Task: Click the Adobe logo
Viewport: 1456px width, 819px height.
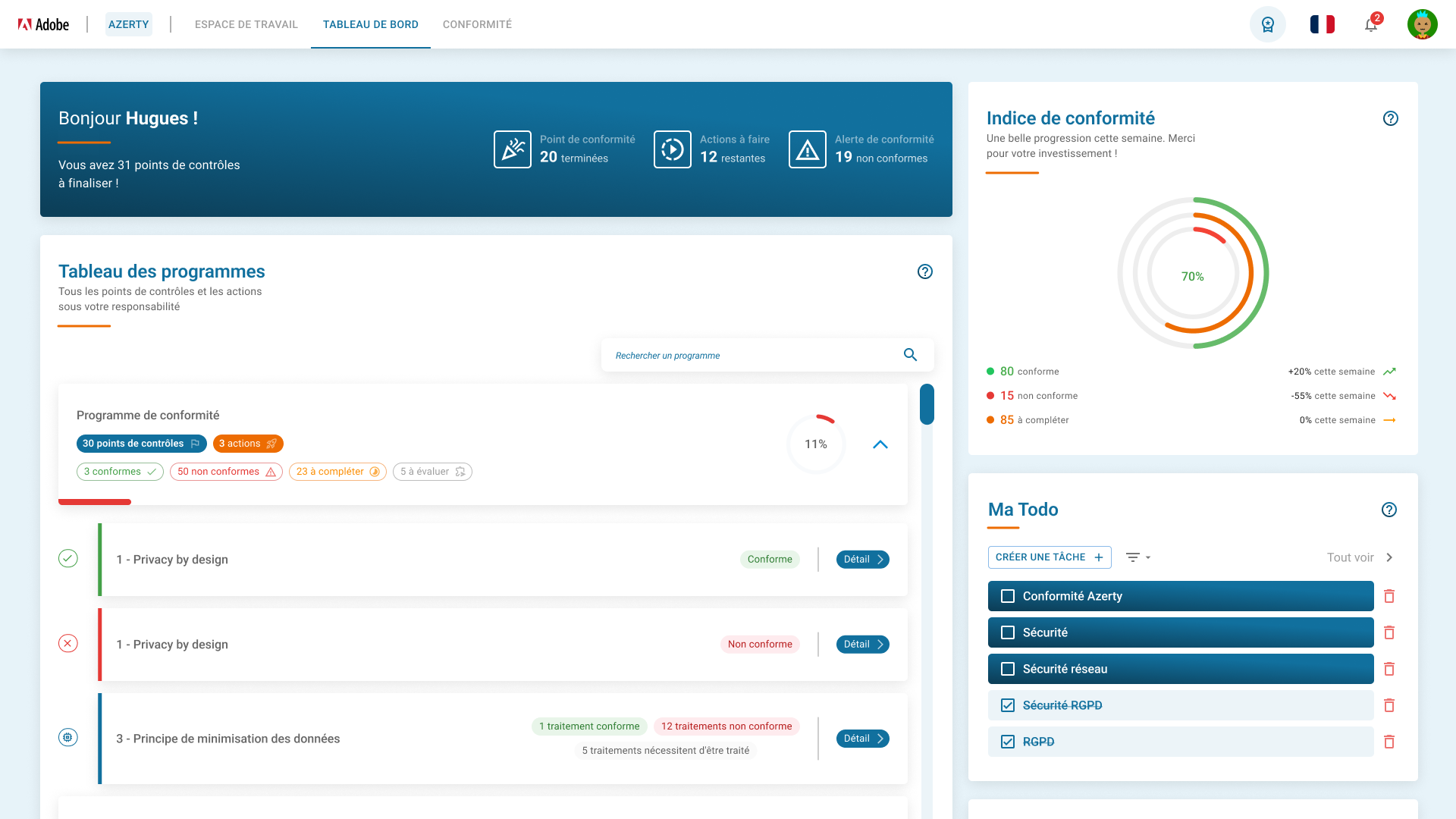Action: tap(43, 24)
